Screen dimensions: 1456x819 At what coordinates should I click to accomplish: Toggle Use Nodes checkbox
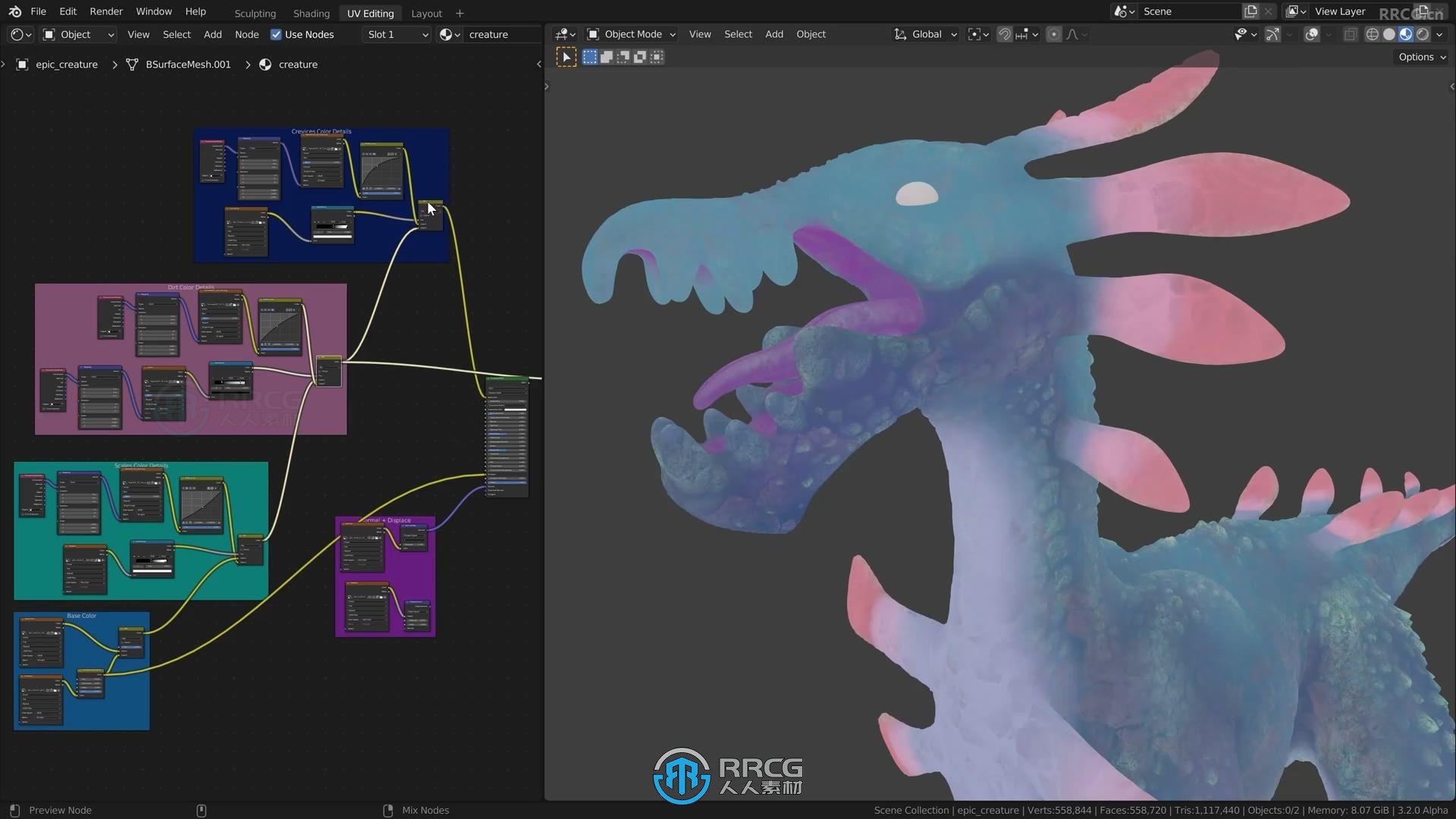pos(275,33)
